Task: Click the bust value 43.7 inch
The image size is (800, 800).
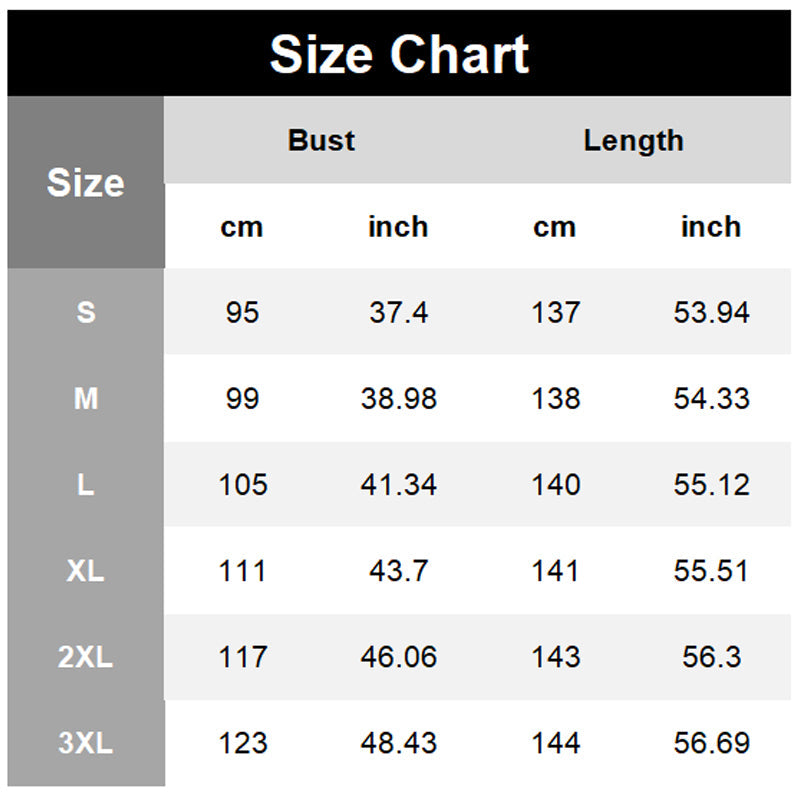Action: pyautogui.click(x=399, y=570)
